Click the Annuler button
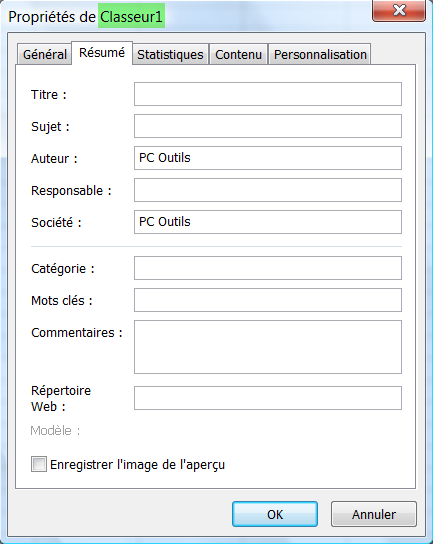The width and height of the screenshot is (433, 544). pyautogui.click(x=374, y=514)
